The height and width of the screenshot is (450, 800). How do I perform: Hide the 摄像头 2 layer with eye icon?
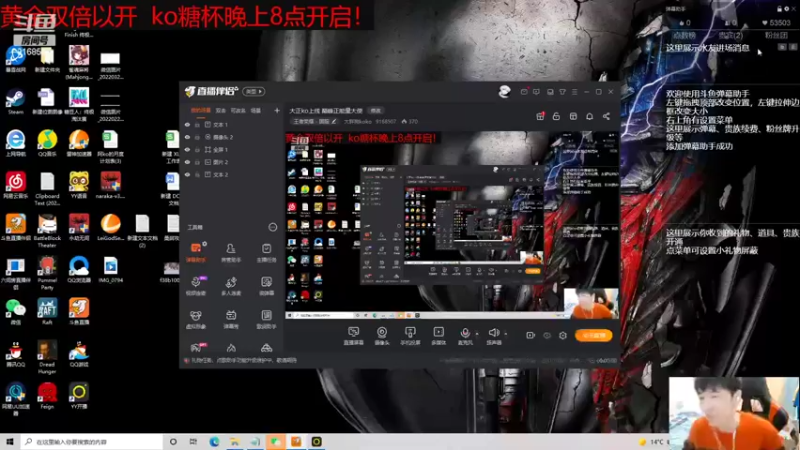pos(187,137)
